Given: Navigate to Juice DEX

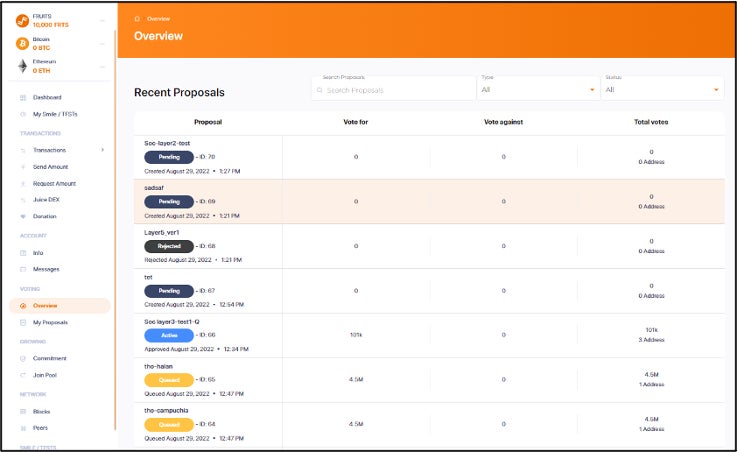Looking at the screenshot, I should [46, 200].
